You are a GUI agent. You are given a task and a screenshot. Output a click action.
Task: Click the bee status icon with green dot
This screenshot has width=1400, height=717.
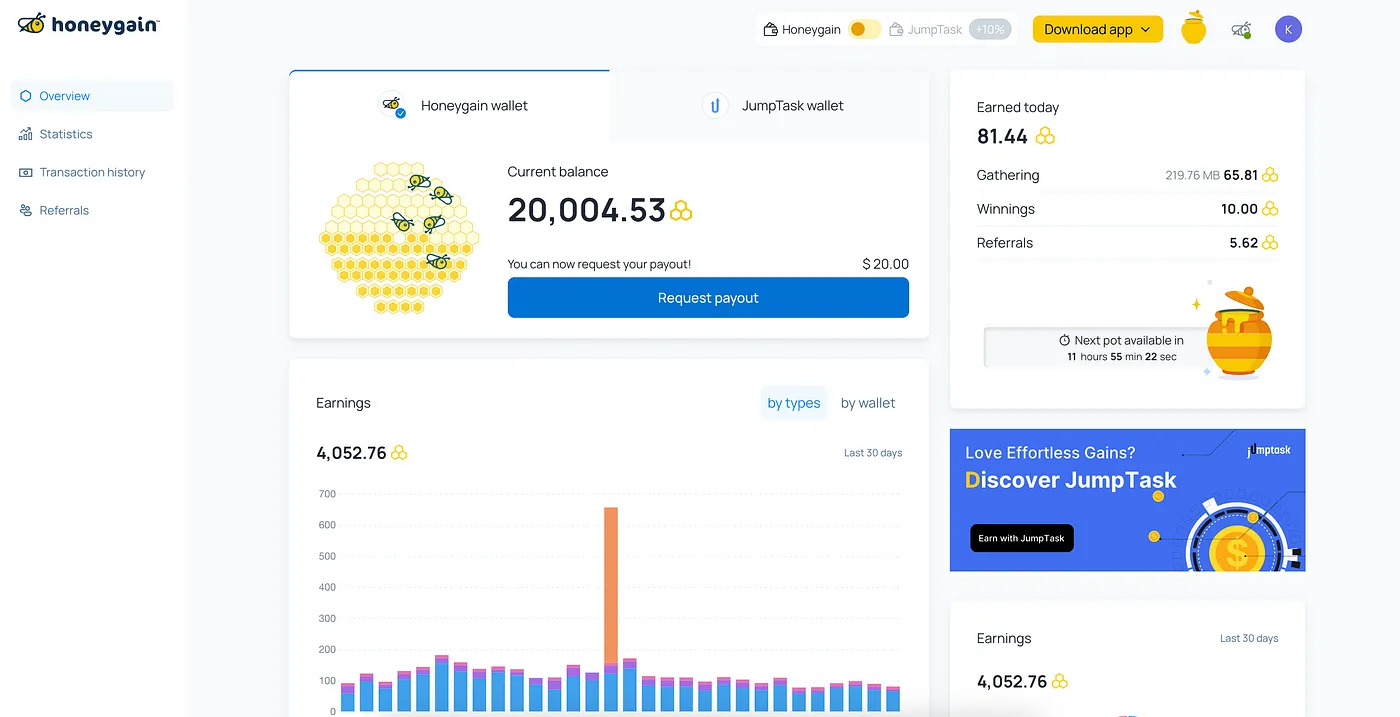pyautogui.click(x=1241, y=30)
